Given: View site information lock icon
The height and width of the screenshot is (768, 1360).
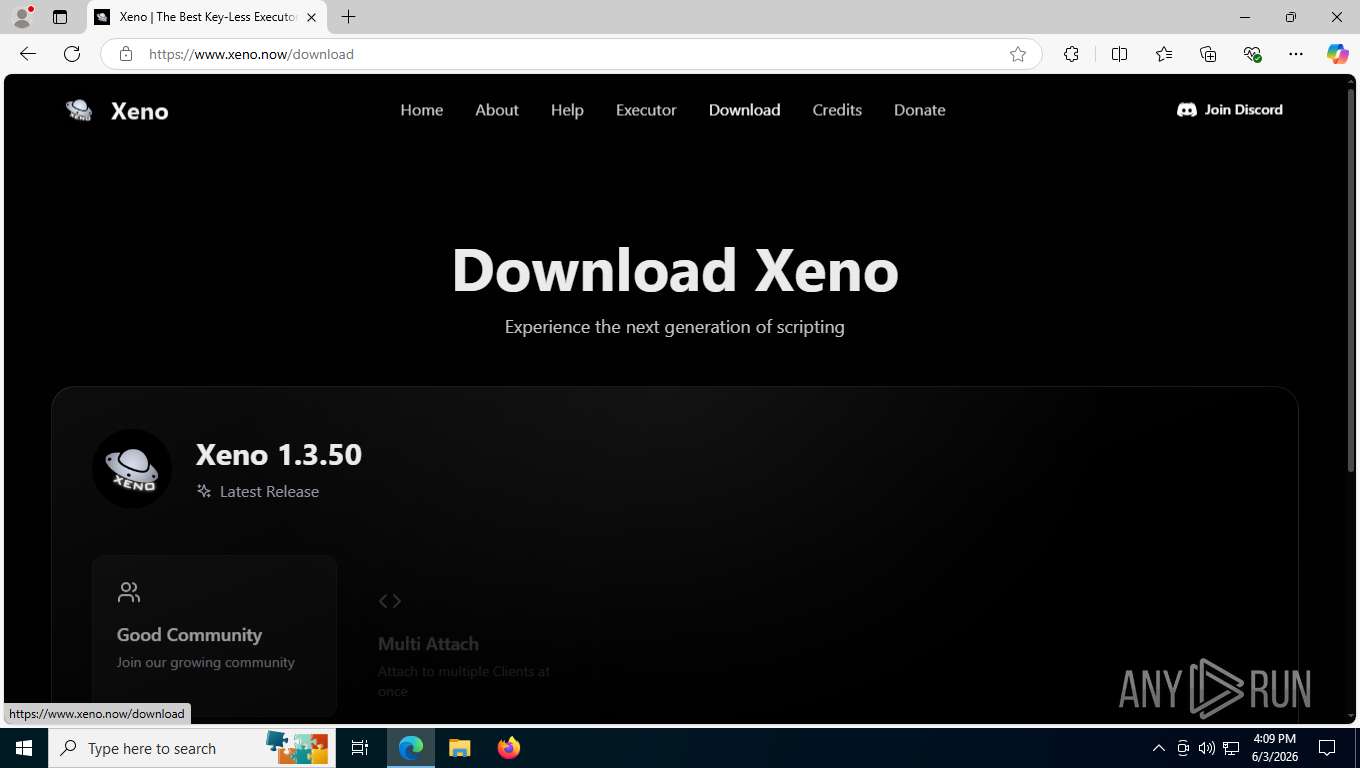Looking at the screenshot, I should tap(126, 54).
